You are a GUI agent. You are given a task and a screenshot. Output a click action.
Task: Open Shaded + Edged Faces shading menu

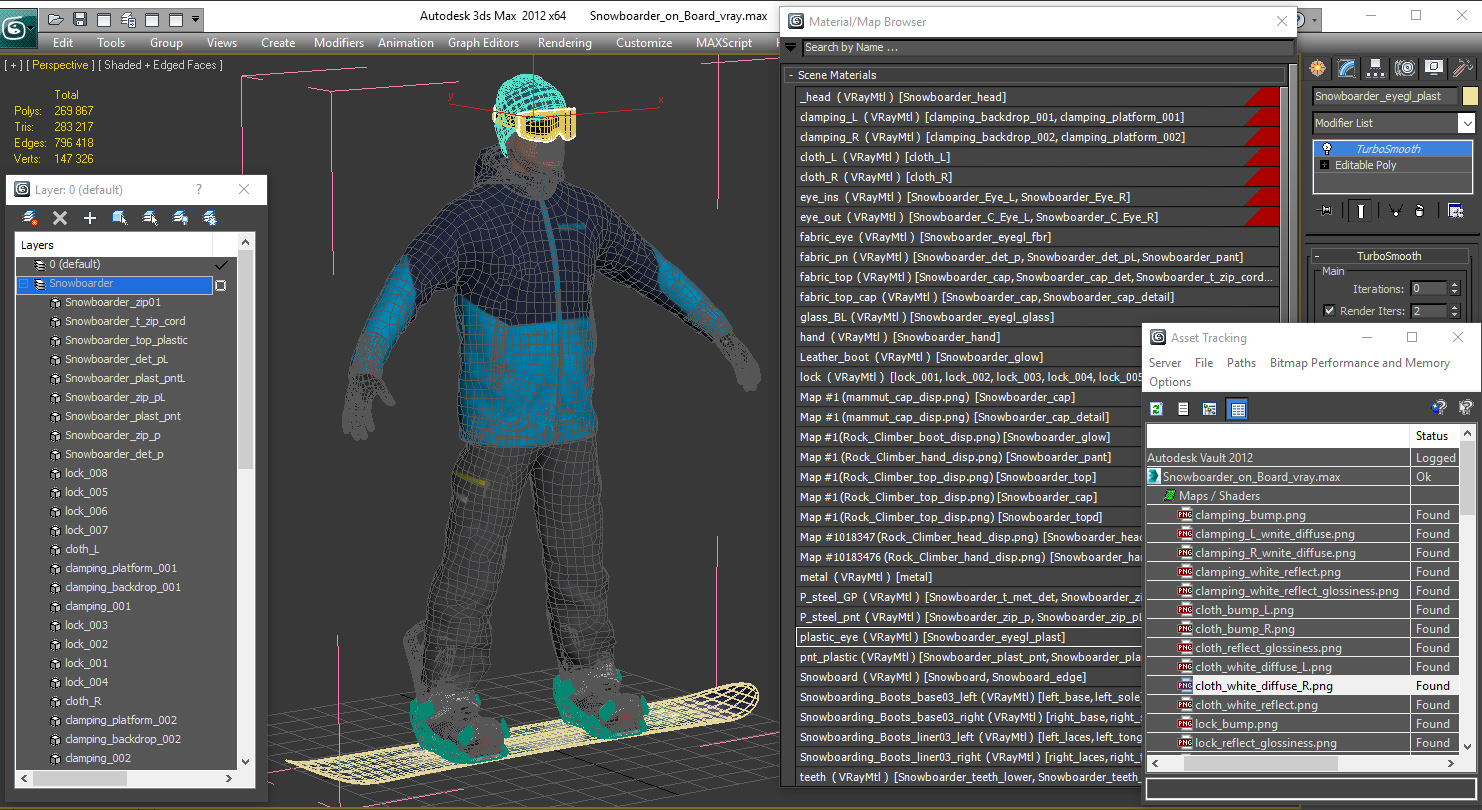(x=160, y=65)
